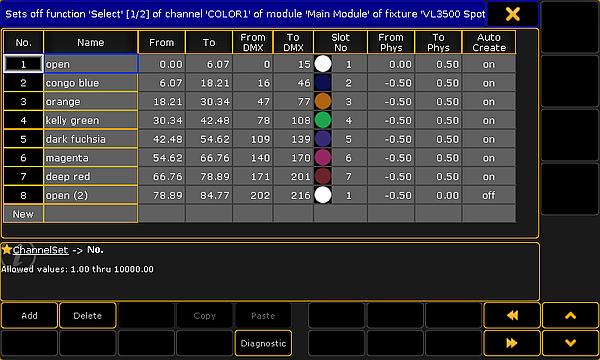This screenshot has height=360, width=600.
Task: Click the double right arrow button
Action: [x=512, y=343]
